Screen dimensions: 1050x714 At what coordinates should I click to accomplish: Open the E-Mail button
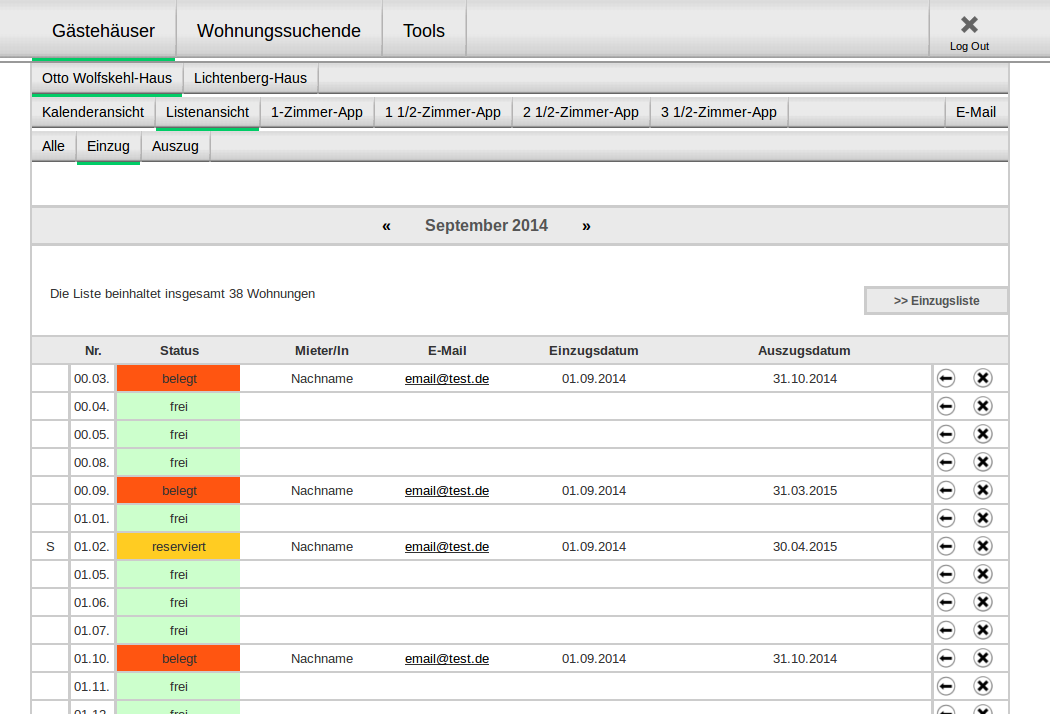coord(976,112)
